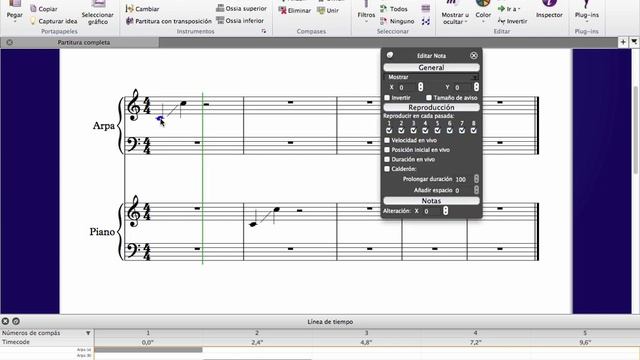Click Ninguno to deselect all

[x=397, y=21]
